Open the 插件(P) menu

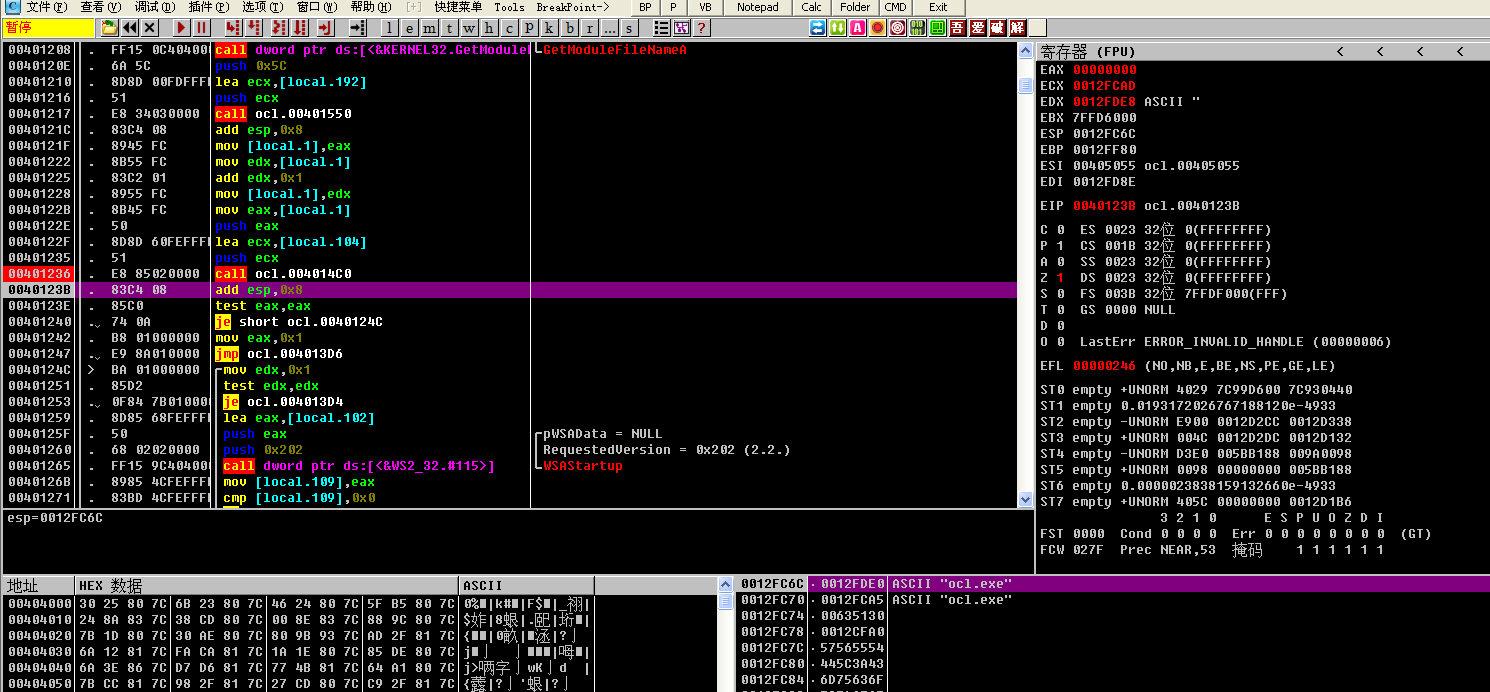[209, 7]
